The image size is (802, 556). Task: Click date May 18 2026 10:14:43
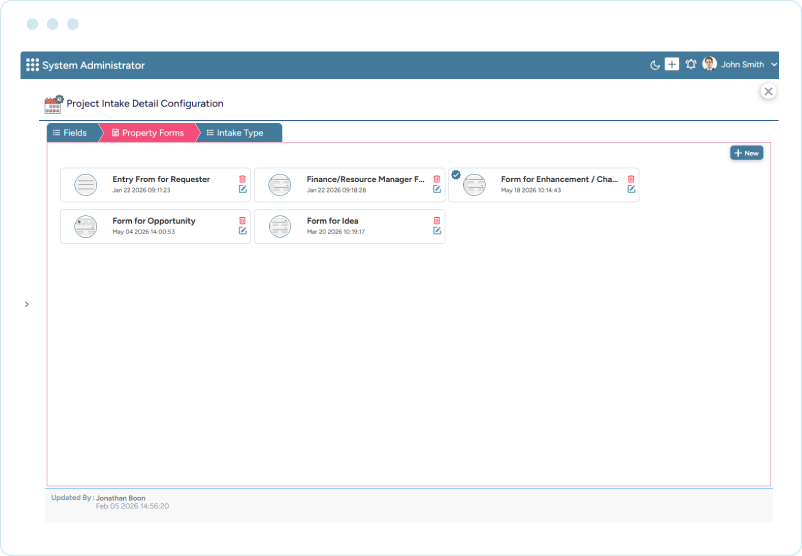531,190
